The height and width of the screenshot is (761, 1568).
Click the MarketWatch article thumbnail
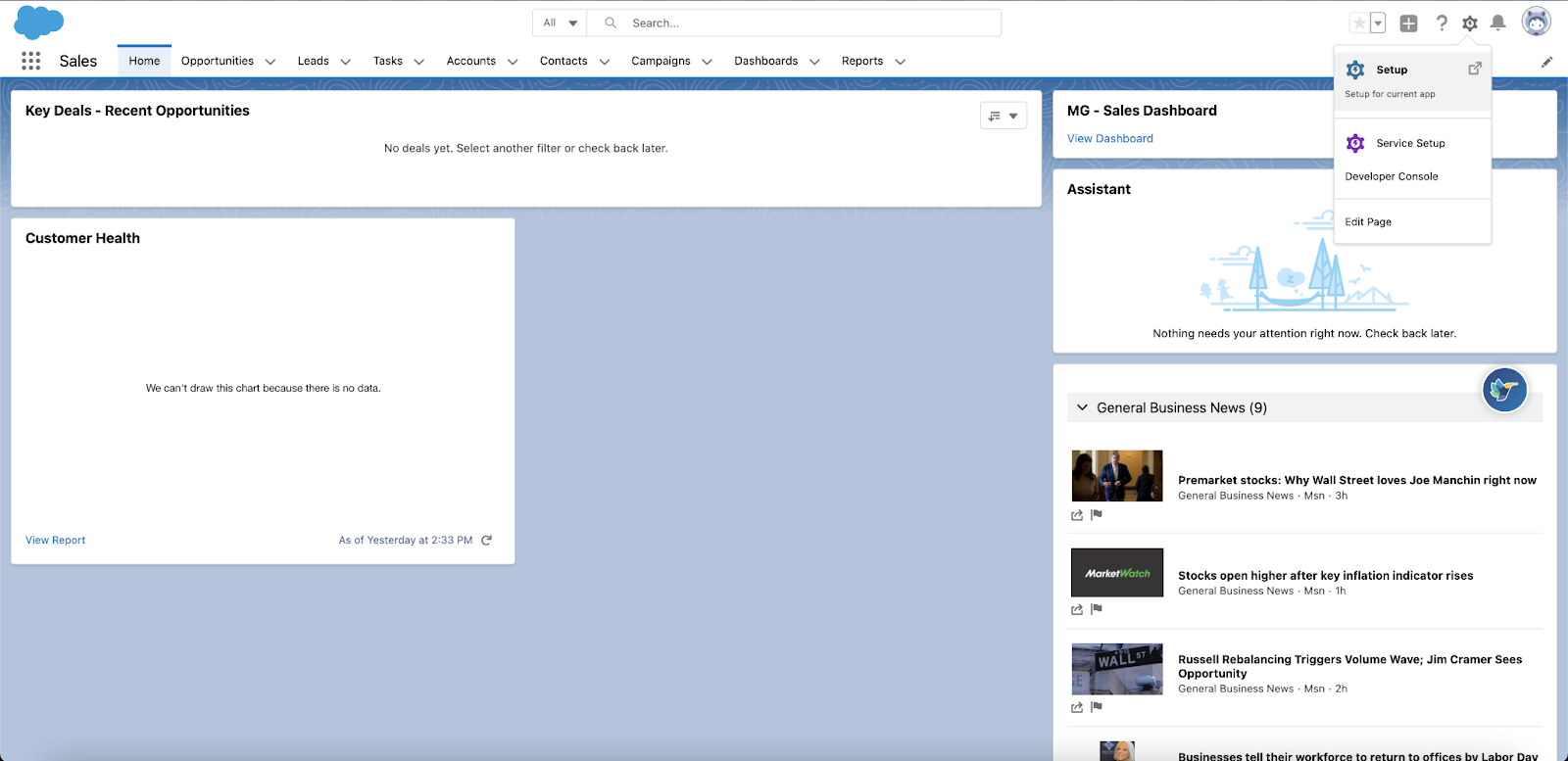coord(1117,573)
